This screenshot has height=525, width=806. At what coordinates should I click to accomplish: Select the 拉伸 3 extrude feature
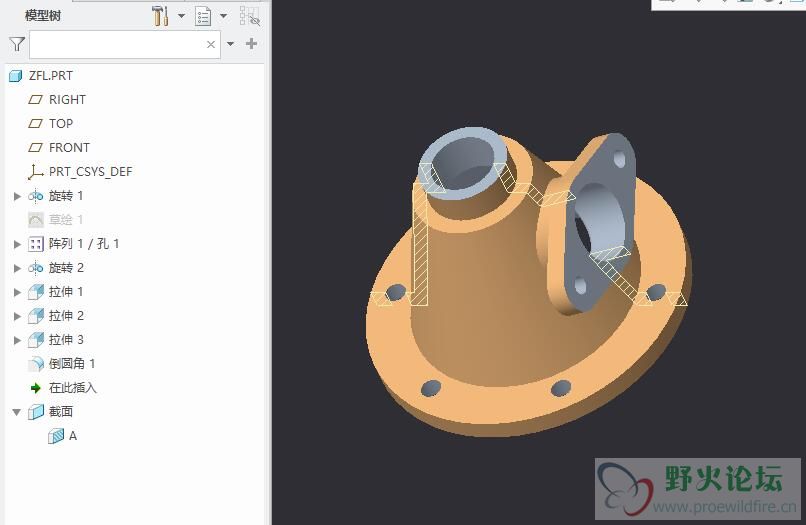66,340
